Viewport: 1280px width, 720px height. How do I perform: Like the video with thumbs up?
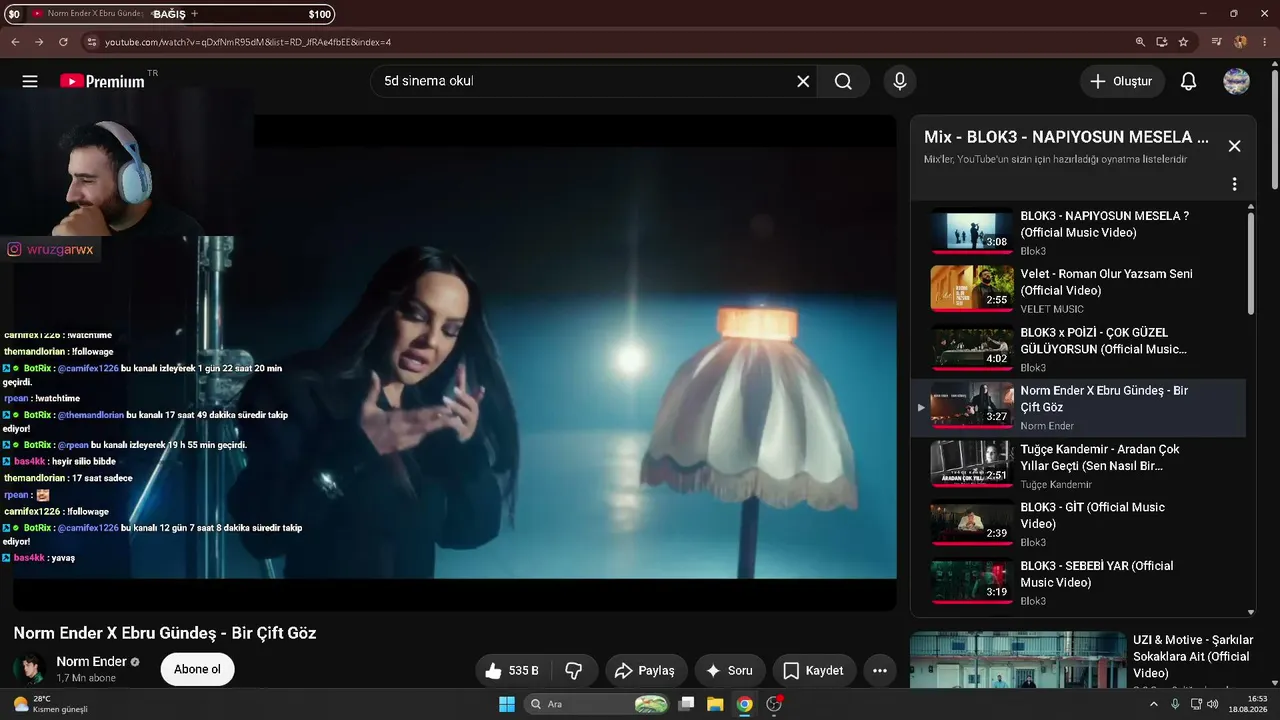[511, 670]
